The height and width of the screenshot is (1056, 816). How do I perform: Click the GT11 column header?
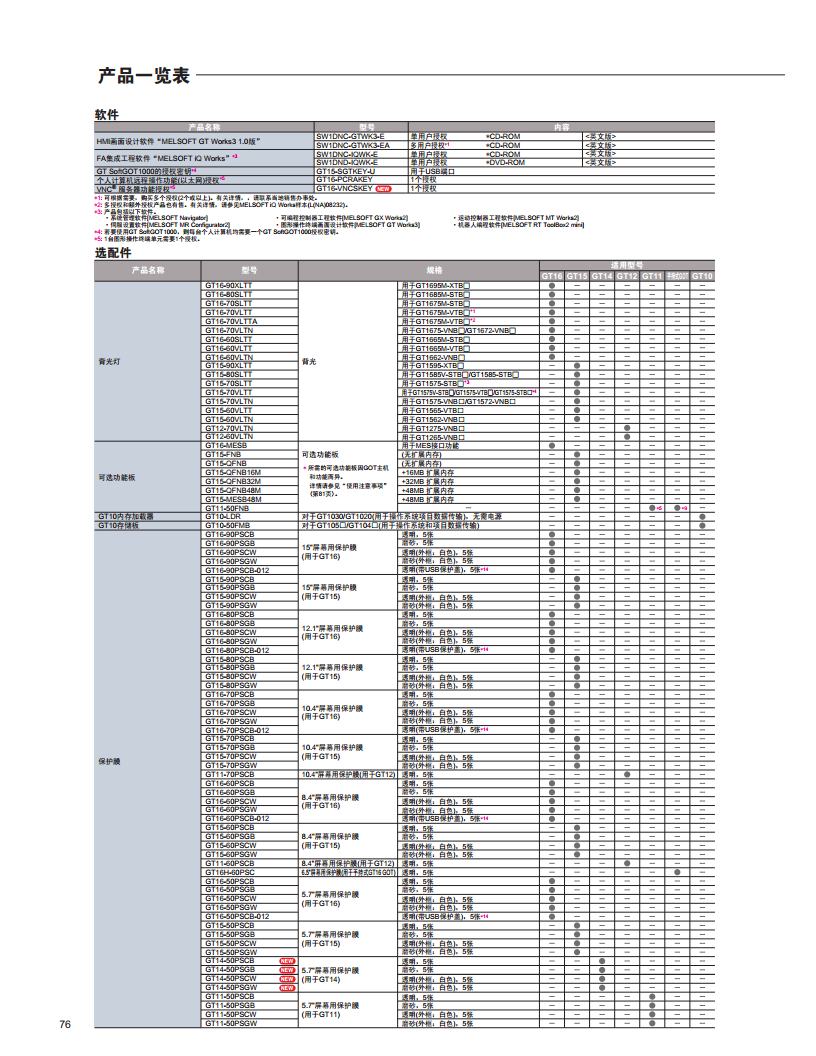[652, 276]
